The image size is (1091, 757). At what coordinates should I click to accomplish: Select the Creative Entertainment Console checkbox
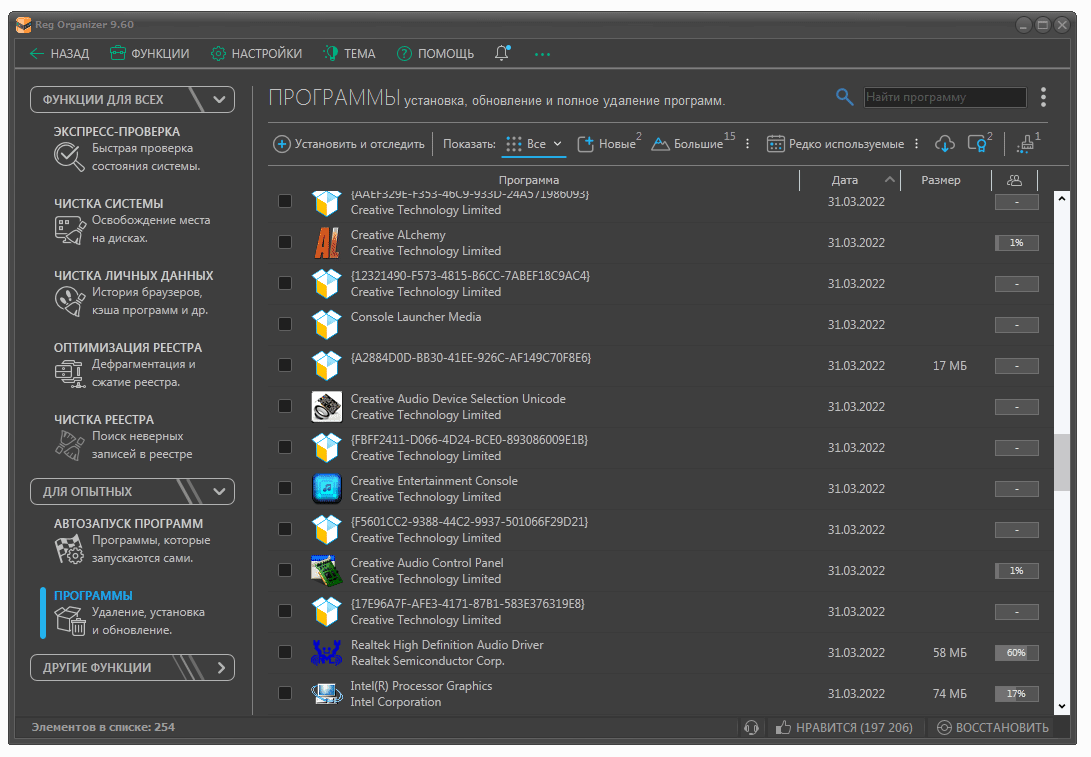(x=285, y=488)
